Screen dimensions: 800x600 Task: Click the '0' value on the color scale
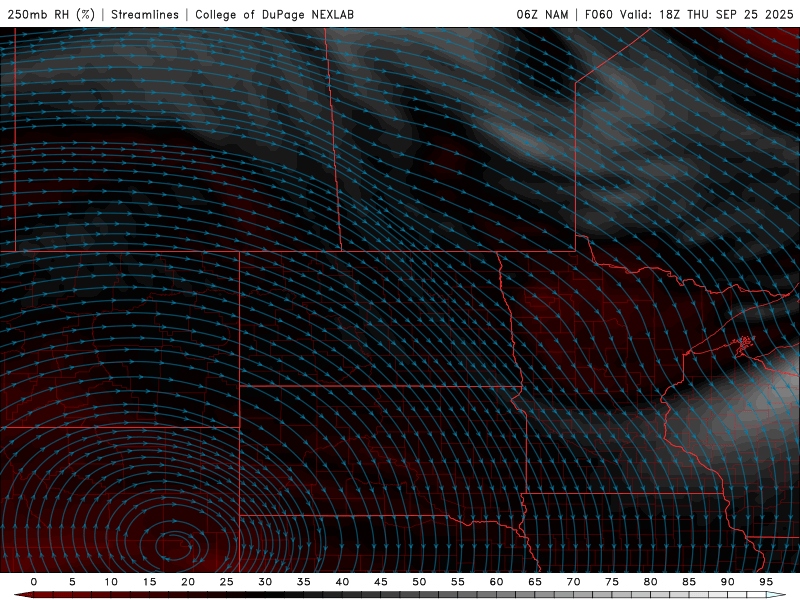point(34,582)
